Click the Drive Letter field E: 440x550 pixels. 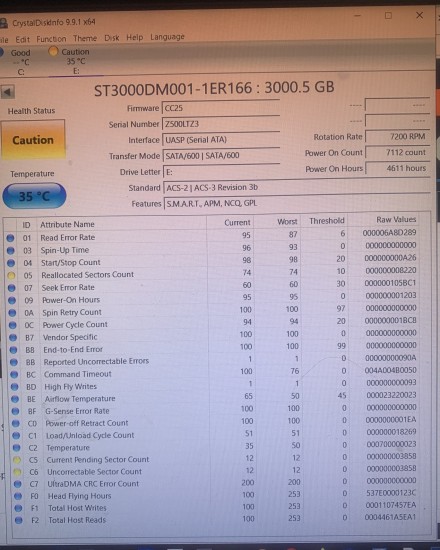(x=221, y=172)
